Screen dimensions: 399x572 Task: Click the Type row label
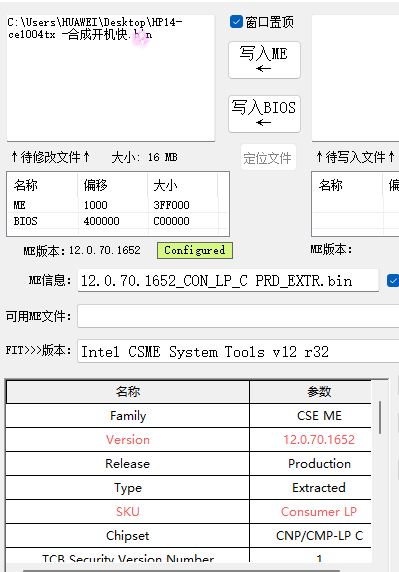(128, 488)
